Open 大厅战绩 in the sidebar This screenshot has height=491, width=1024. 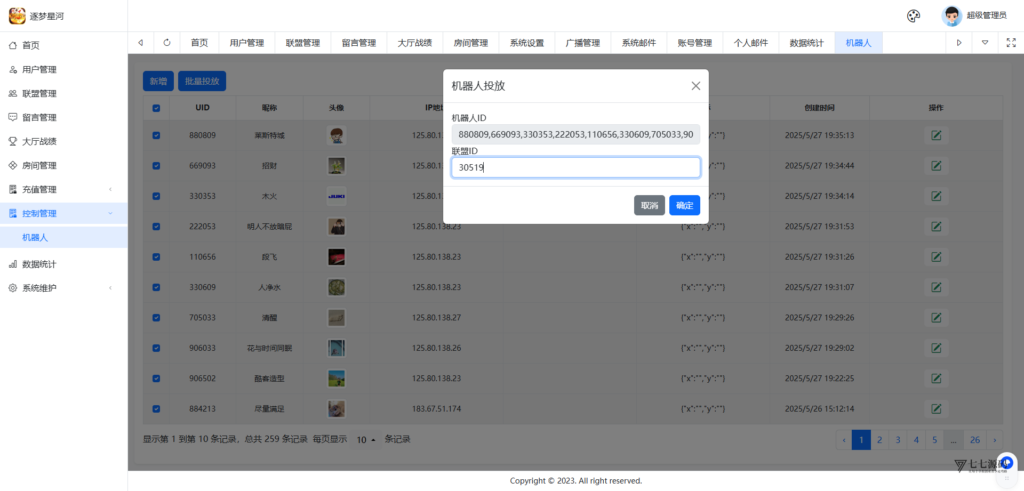(x=63, y=141)
